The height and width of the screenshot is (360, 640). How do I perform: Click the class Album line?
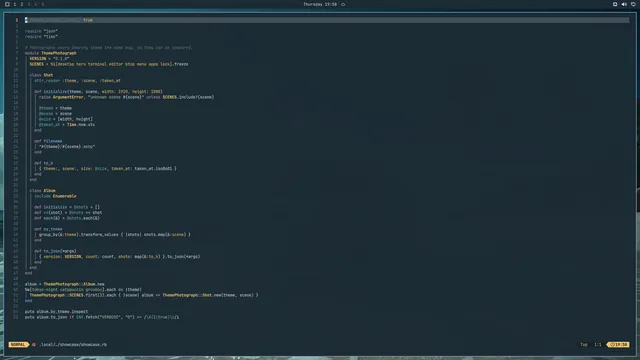[x=42, y=191]
